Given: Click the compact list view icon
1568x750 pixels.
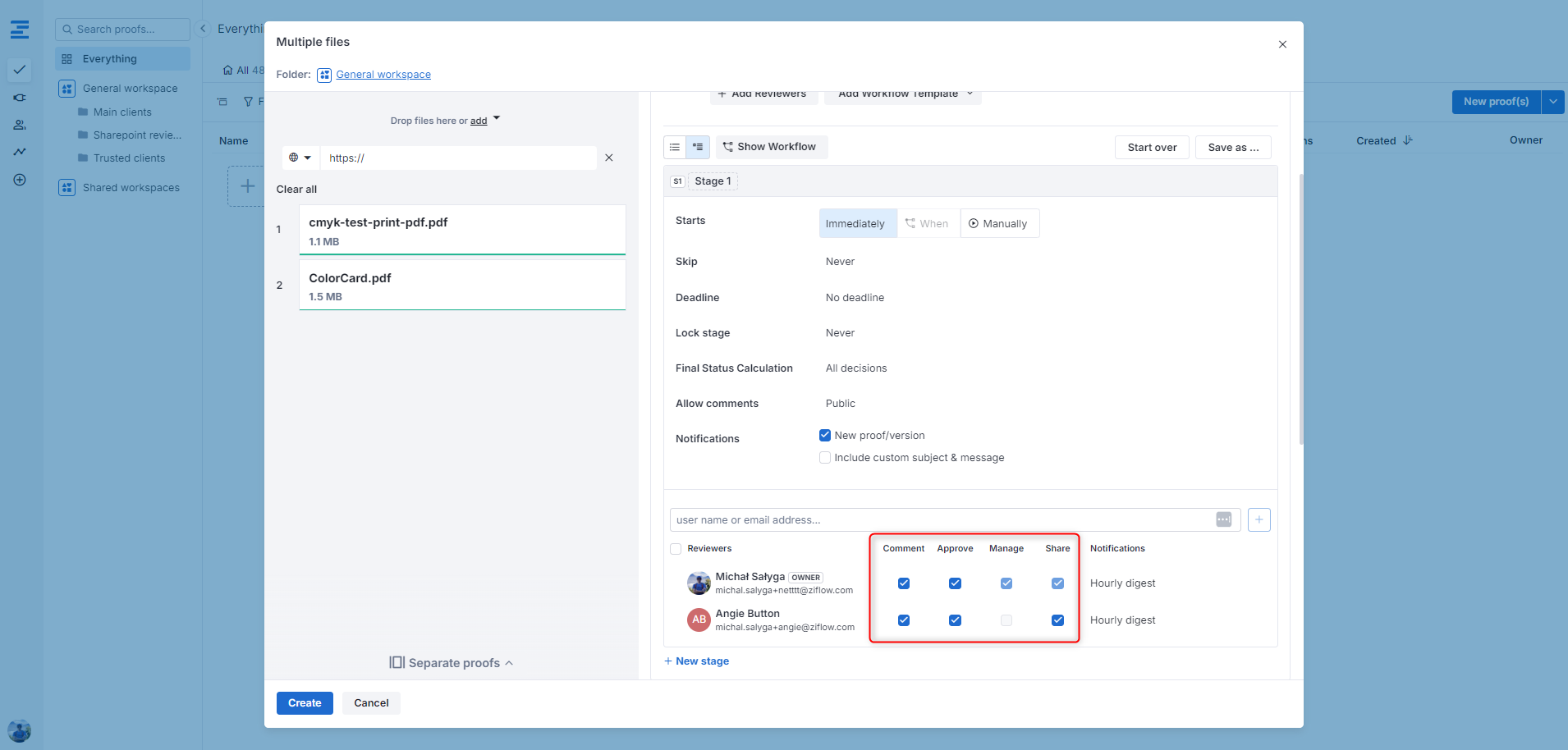Looking at the screenshot, I should (675, 147).
